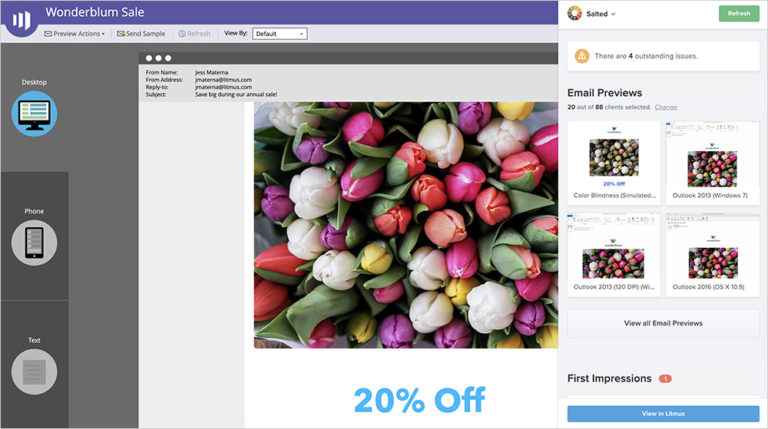Image resolution: width=768 pixels, height=429 pixels.
Task: Open Color Blindness simulated preview thumbnail
Action: [x=614, y=163]
